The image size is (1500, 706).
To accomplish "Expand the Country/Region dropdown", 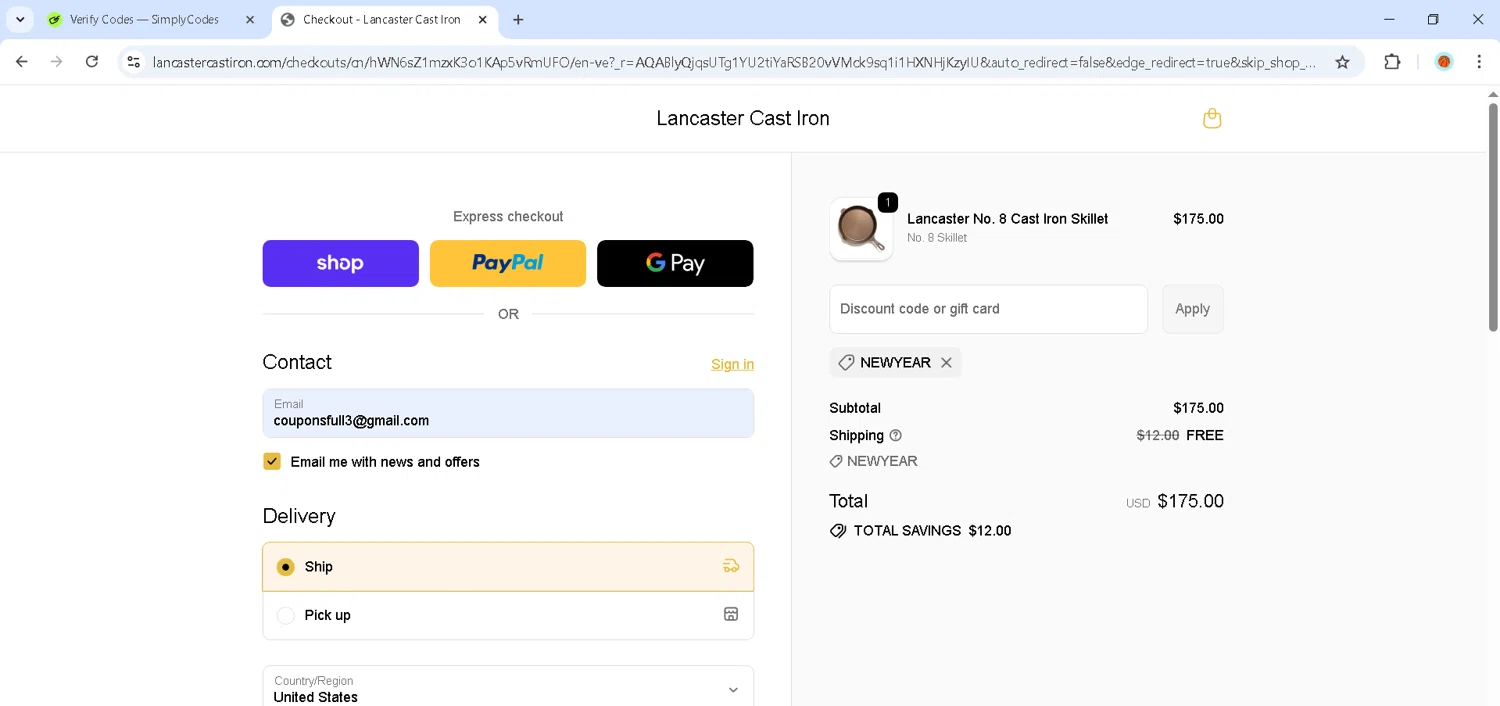I will coord(508,688).
